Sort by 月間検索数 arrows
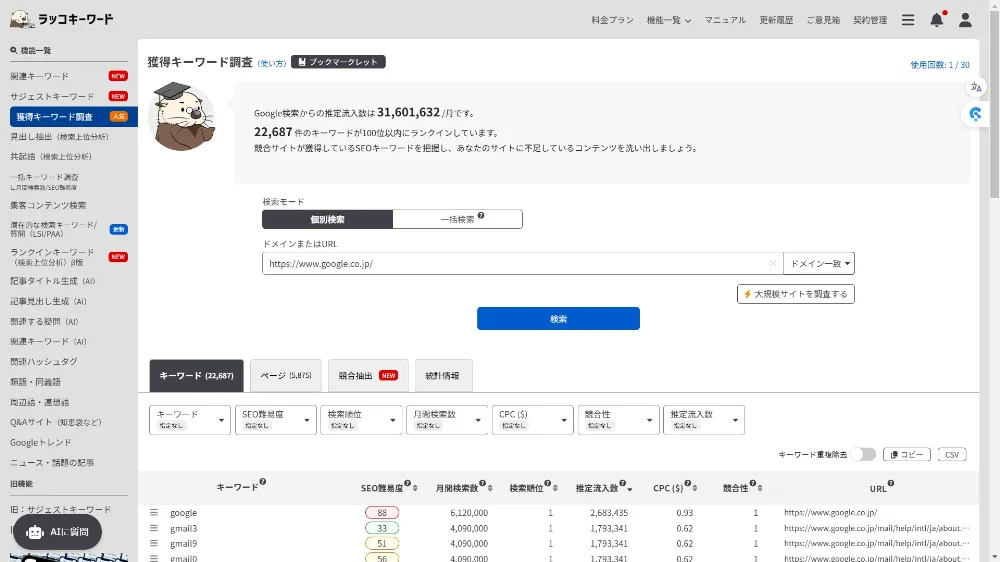 tap(490, 489)
